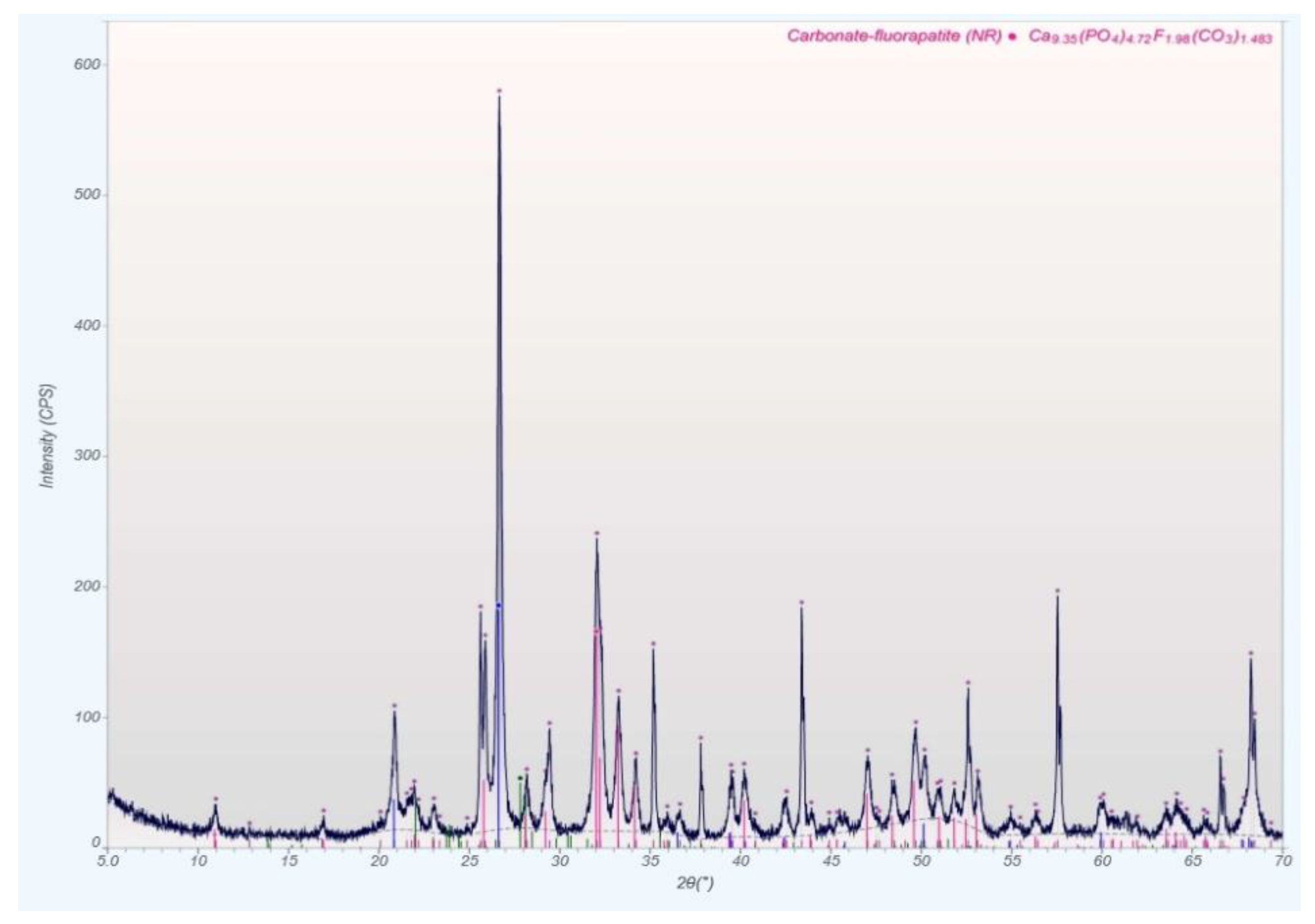Click the marker above the 52.6° peak

pyautogui.click(x=968, y=683)
